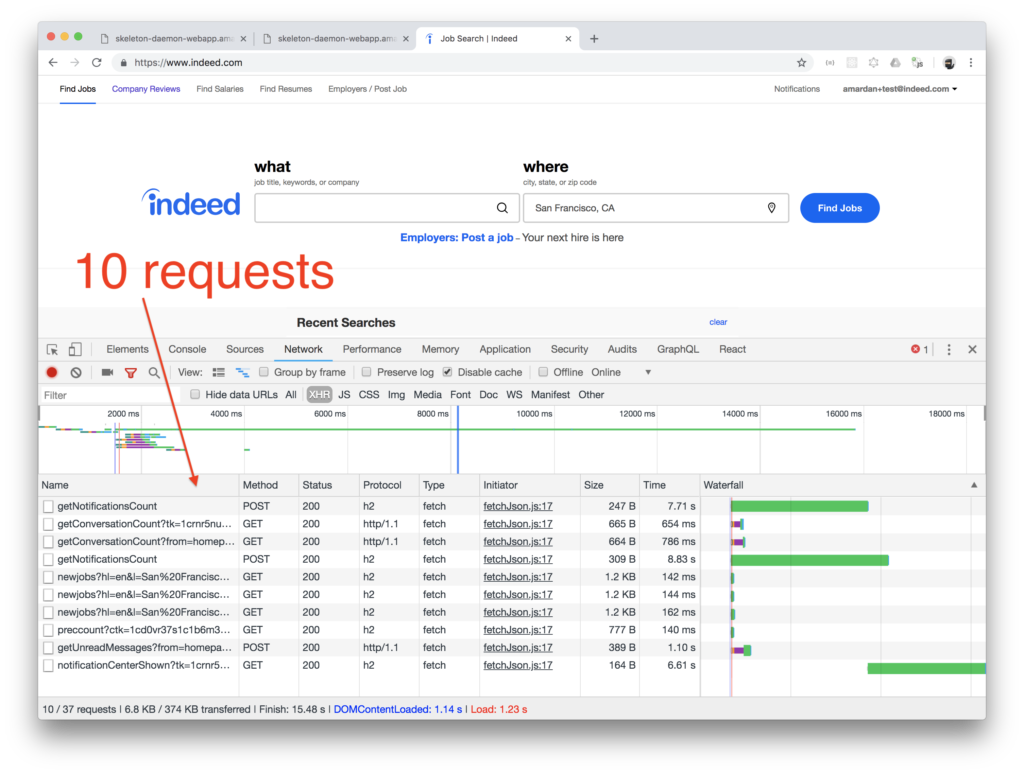Reload the Indeed page
Viewport: 1024px width, 774px height.
tap(97, 63)
